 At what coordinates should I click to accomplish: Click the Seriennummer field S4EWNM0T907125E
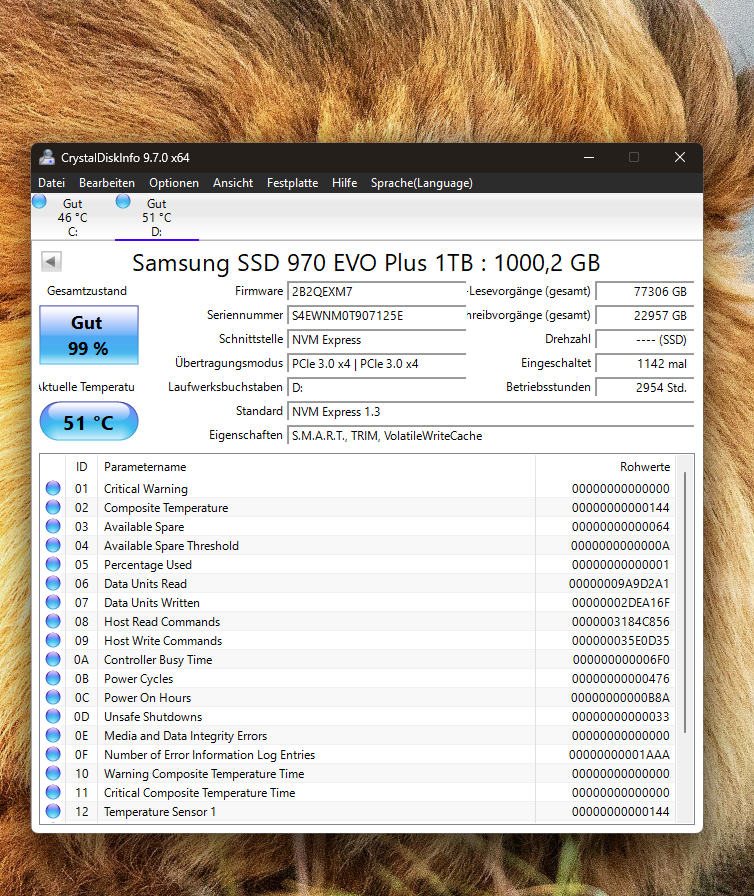coord(376,315)
